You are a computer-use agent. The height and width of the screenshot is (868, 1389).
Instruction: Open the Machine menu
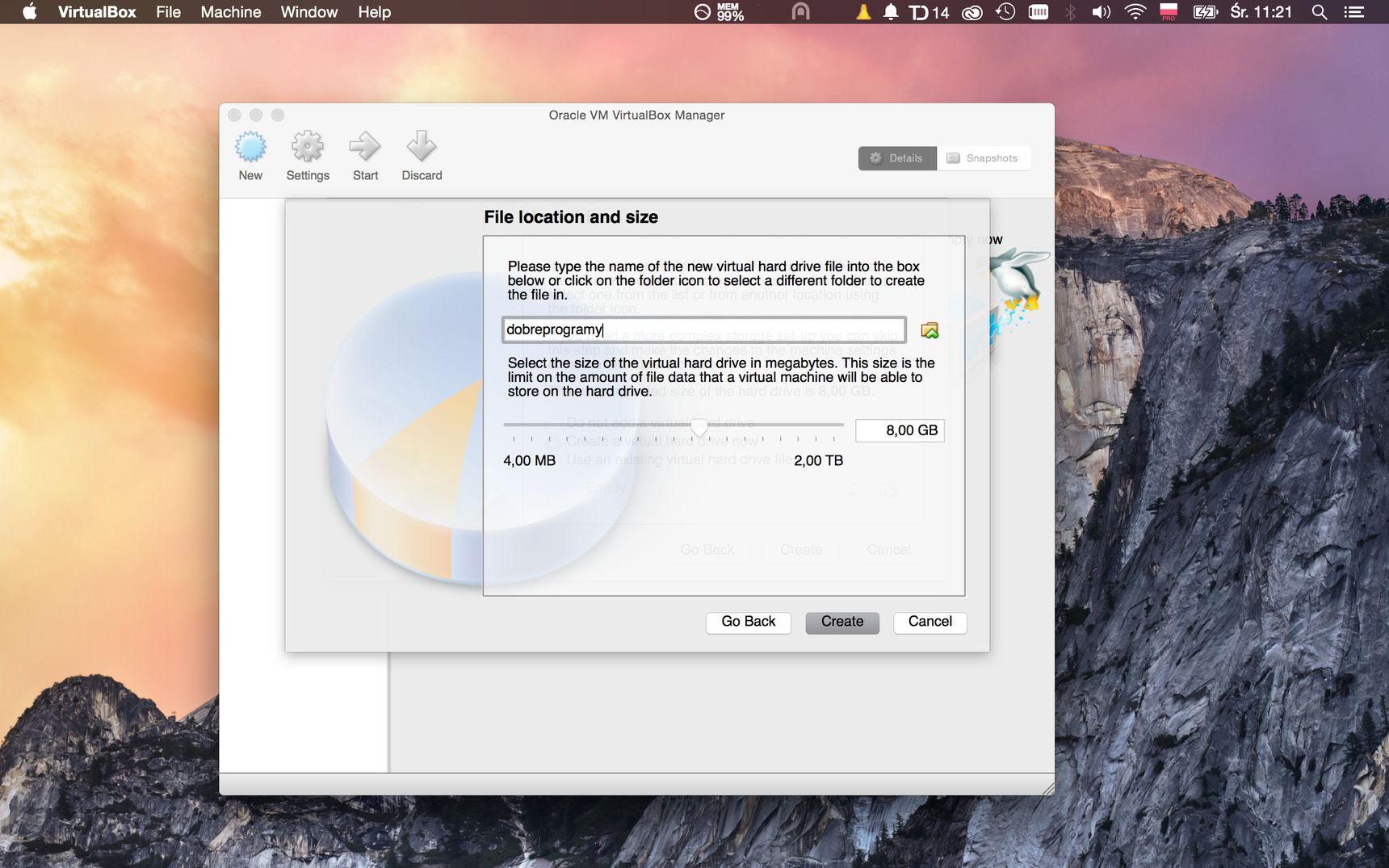pyautogui.click(x=231, y=12)
